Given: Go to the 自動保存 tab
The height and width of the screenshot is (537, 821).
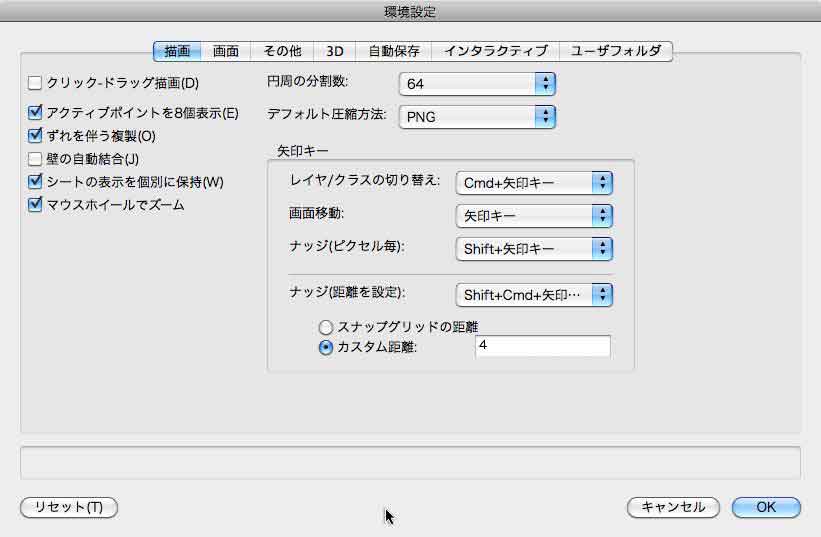Looking at the screenshot, I should pos(393,51).
